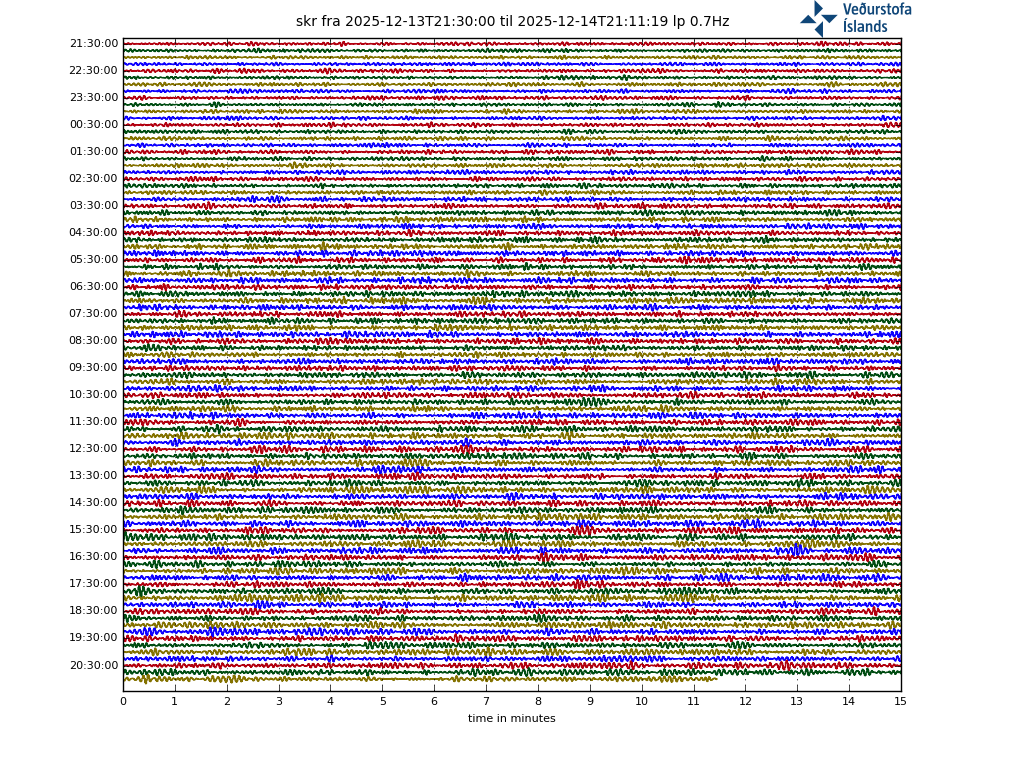Select the 21:30:00 time label
Screen dimensions: 1024x768
coord(94,44)
